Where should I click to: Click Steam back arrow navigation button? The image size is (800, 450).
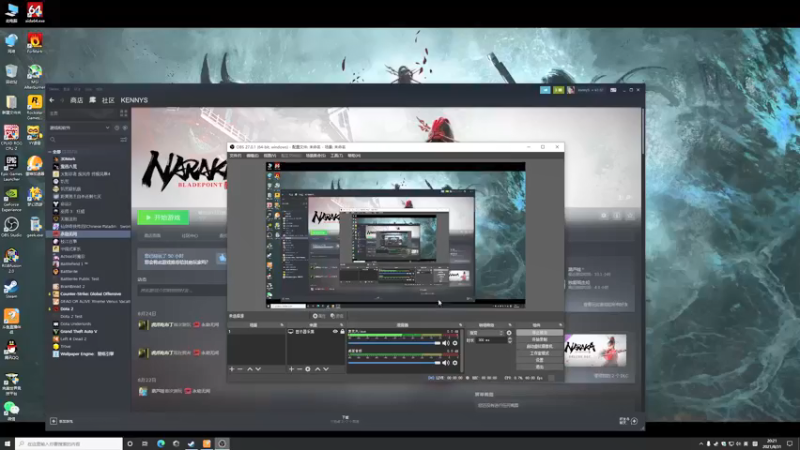pyautogui.click(x=52, y=100)
